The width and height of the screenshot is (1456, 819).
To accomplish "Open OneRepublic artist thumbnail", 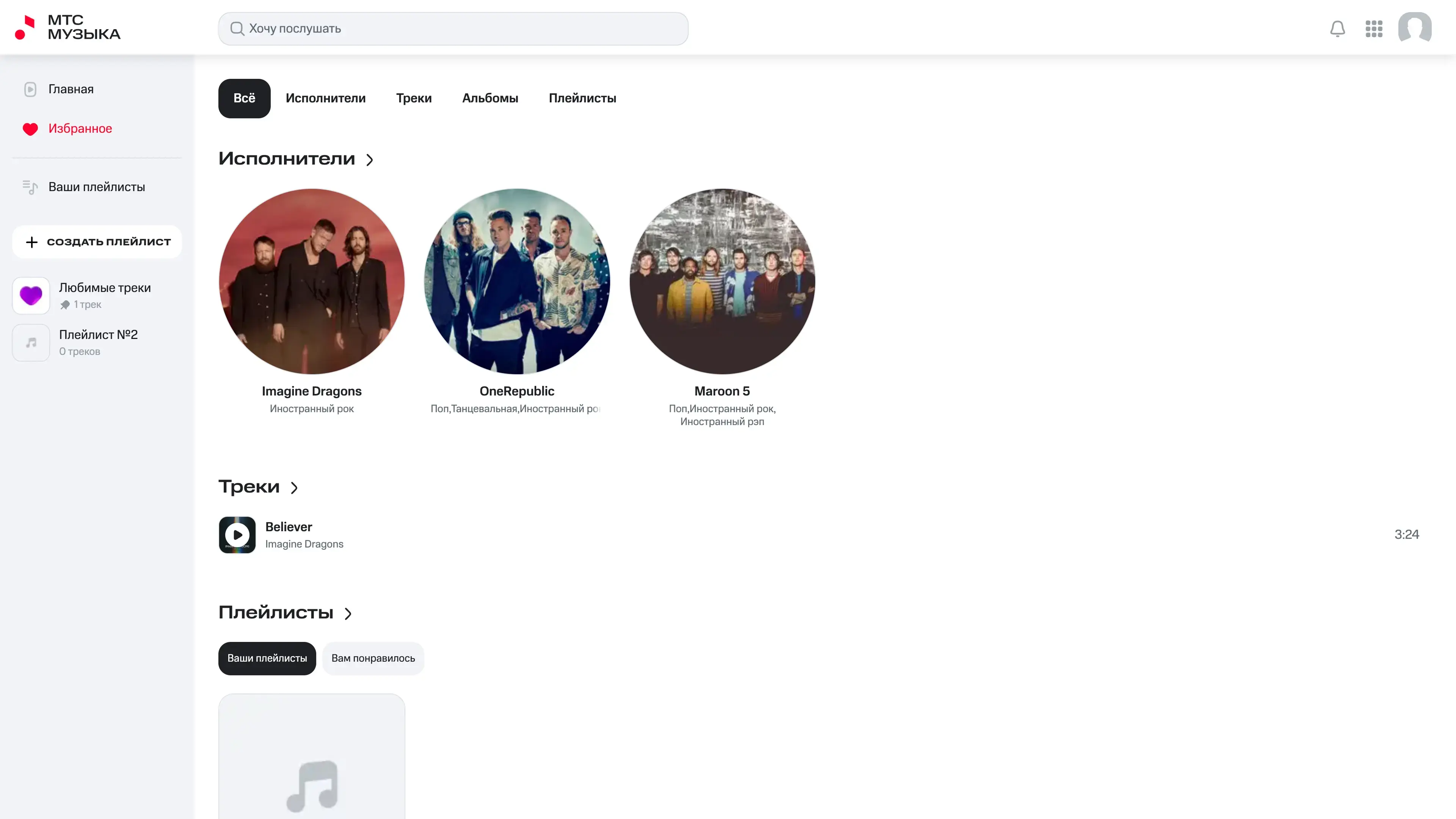I will click(x=516, y=281).
